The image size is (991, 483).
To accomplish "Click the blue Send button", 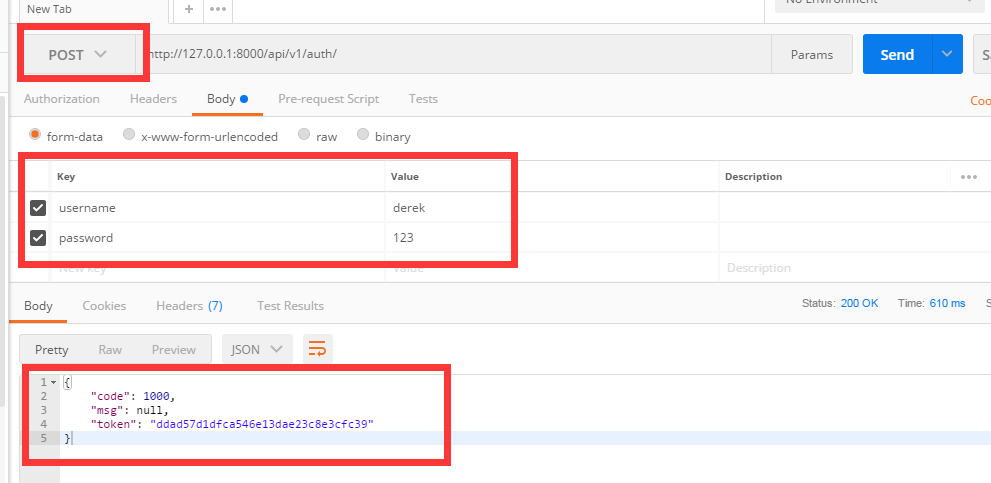I will tap(897, 55).
